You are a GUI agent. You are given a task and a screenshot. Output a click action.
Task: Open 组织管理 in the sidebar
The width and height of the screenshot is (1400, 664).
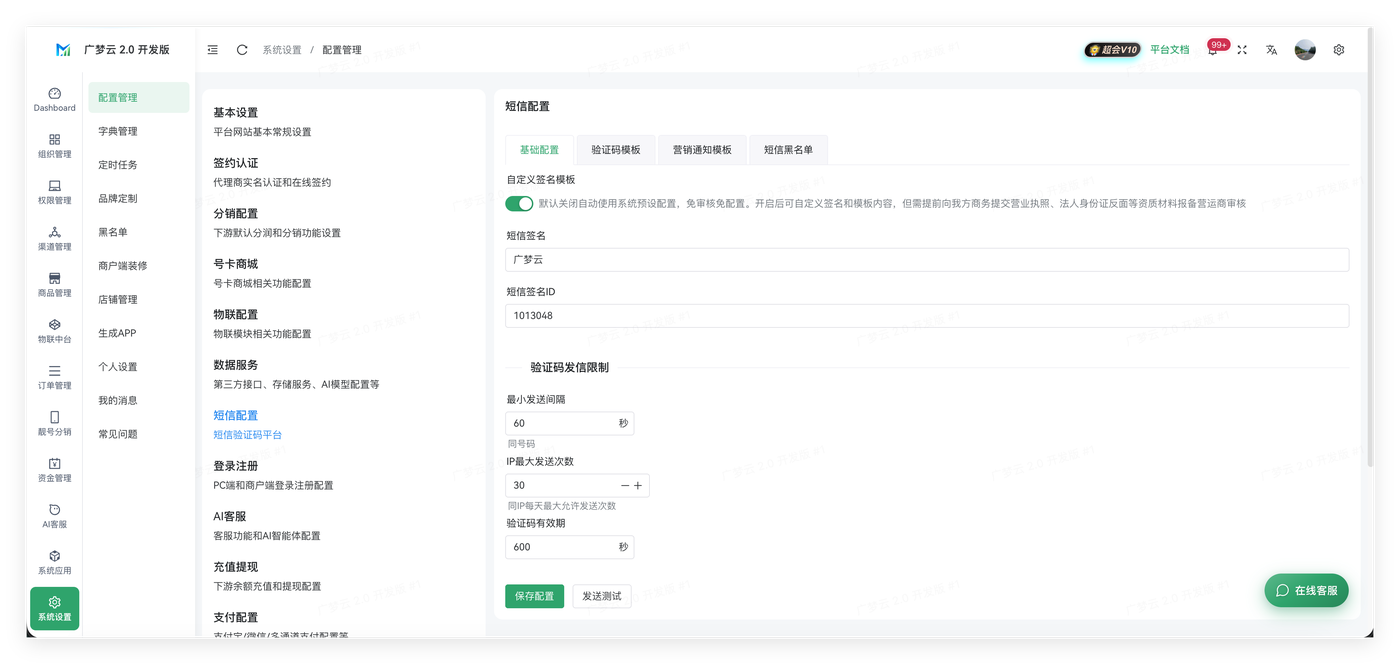coord(54,146)
